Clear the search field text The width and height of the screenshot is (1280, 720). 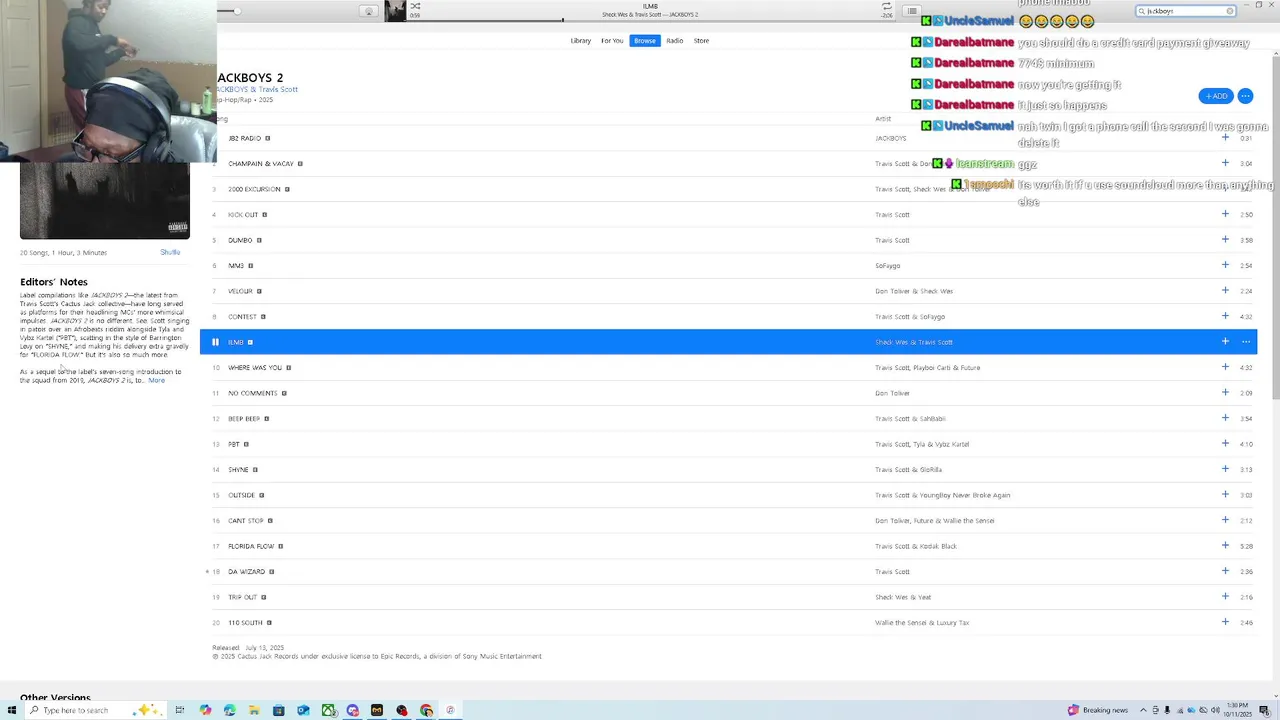(x=1230, y=11)
